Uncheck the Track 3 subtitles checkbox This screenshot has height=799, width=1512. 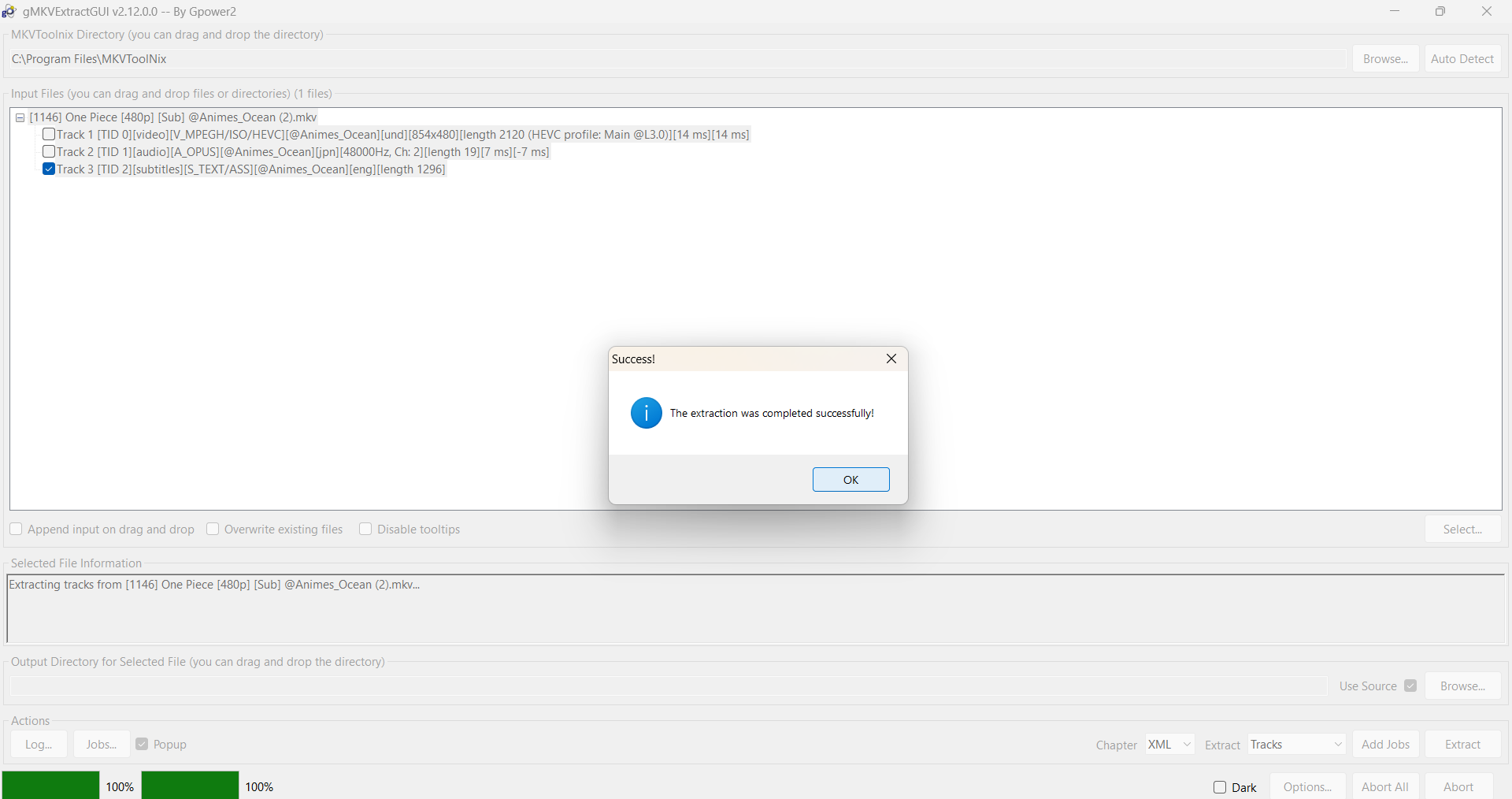49,169
